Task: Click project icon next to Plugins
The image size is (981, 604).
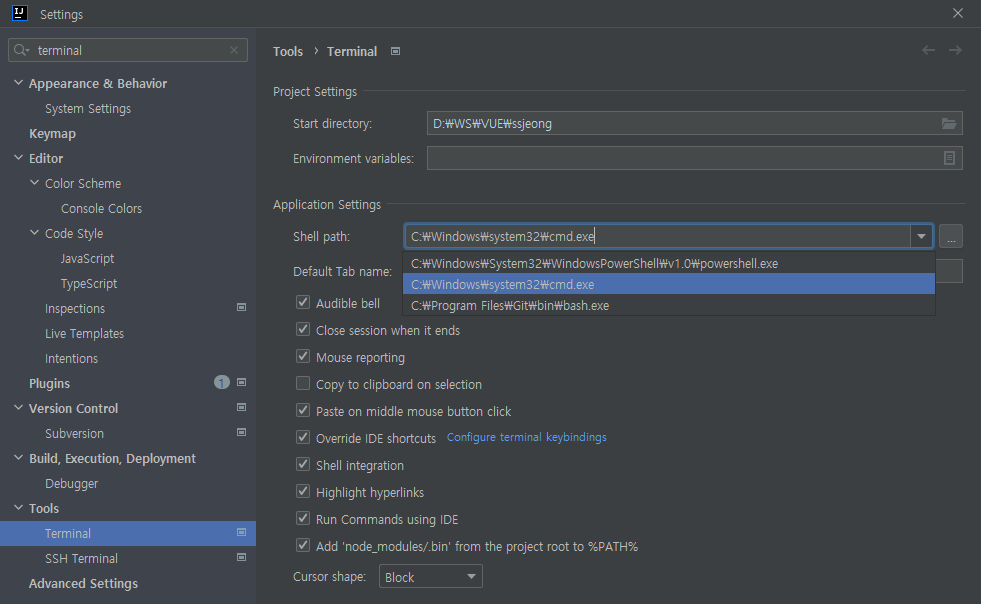Action: click(x=241, y=382)
